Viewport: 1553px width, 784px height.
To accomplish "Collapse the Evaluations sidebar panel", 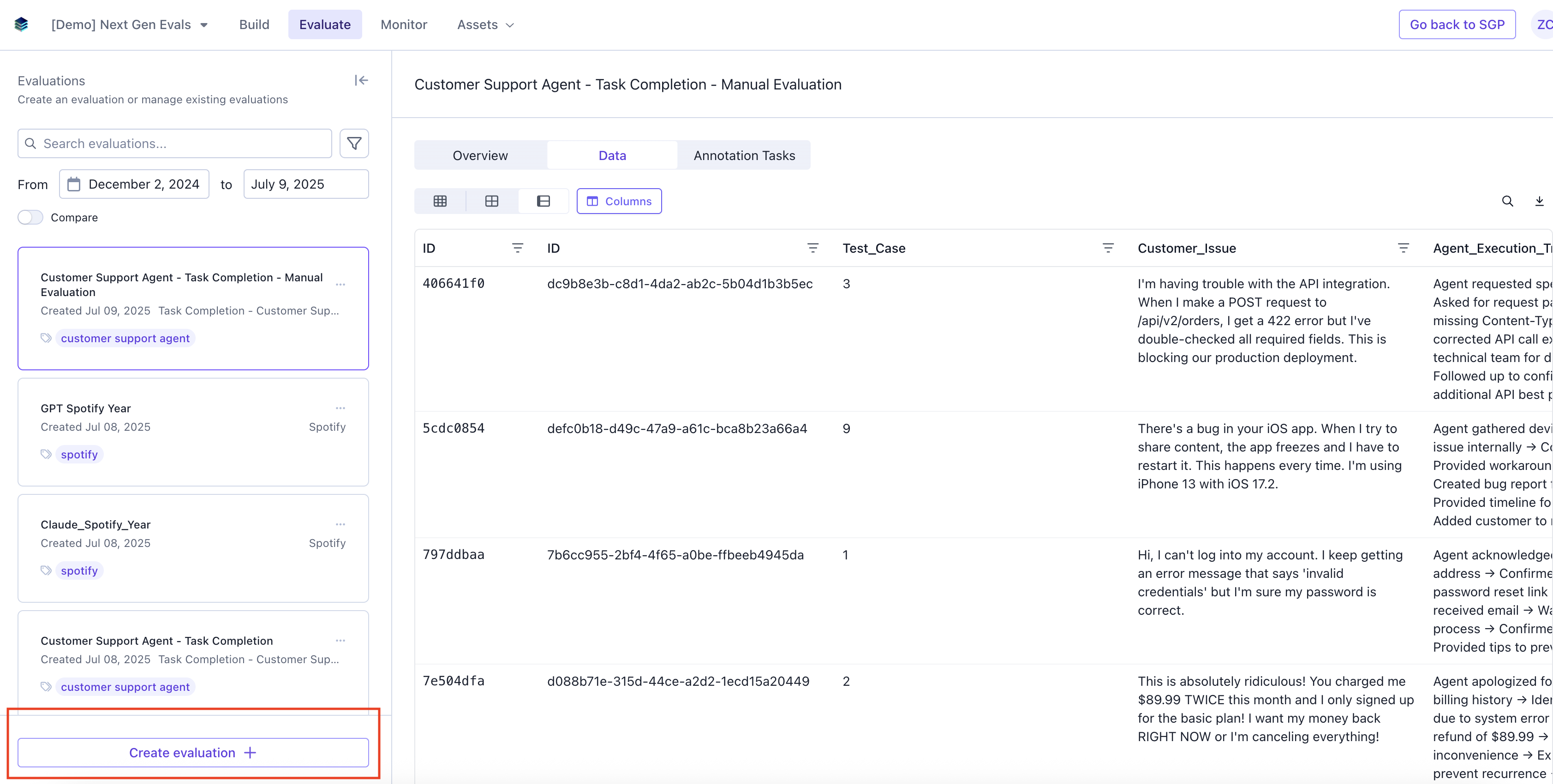I will (x=361, y=80).
